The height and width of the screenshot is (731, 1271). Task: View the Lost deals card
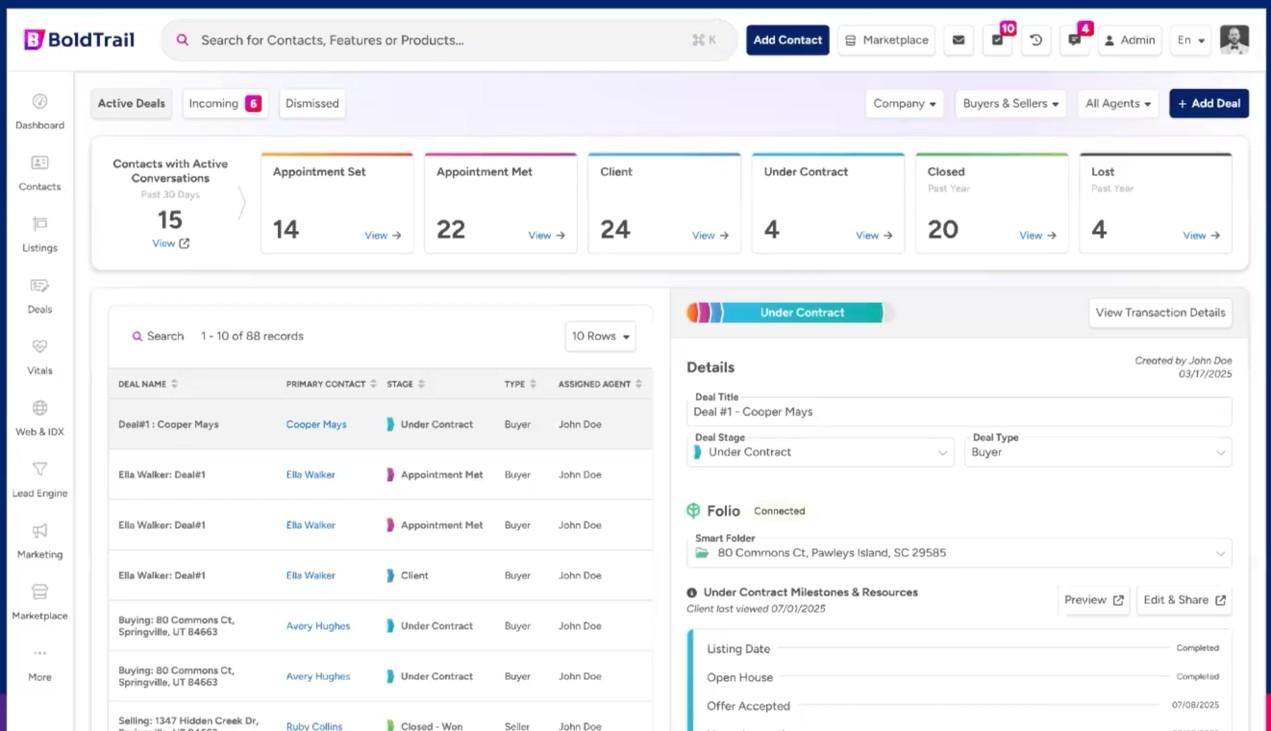(x=1202, y=235)
